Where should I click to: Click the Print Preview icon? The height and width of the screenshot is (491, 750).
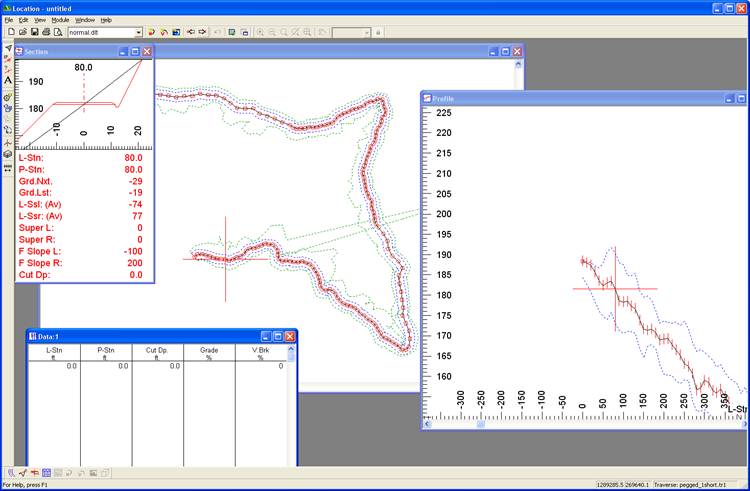(58, 32)
